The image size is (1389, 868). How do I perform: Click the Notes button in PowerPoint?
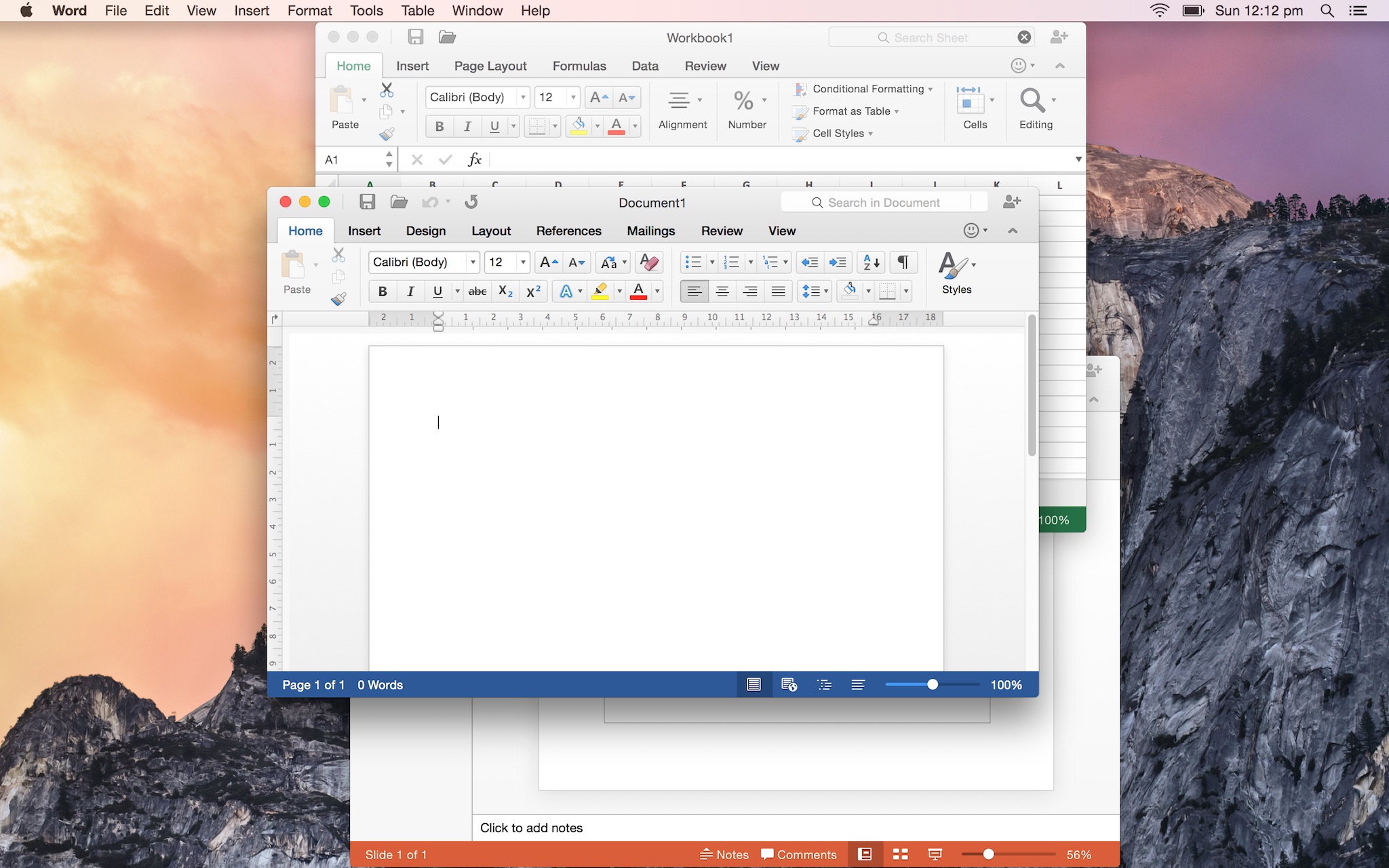click(724, 854)
